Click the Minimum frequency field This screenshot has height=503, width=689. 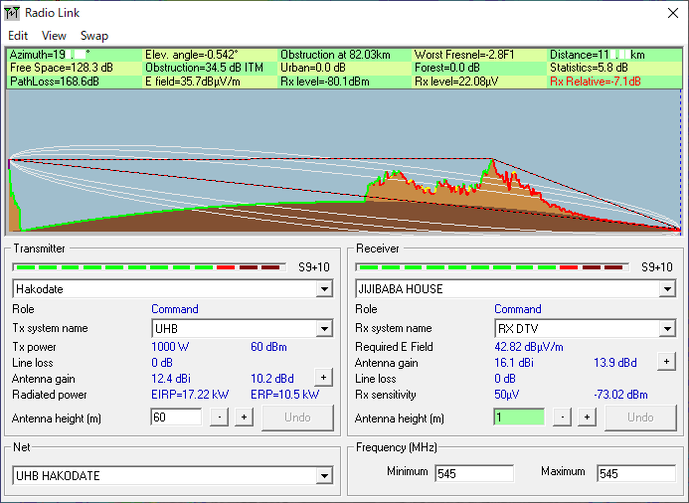click(474, 474)
